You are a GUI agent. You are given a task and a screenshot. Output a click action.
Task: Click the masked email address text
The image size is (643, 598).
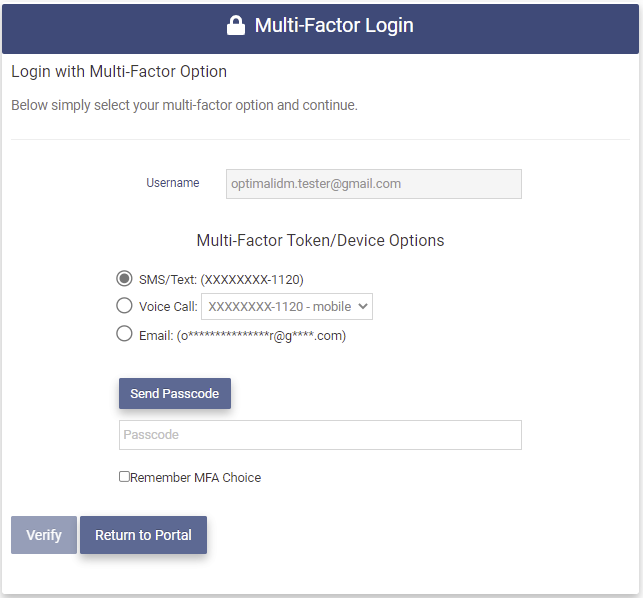[x=261, y=336]
